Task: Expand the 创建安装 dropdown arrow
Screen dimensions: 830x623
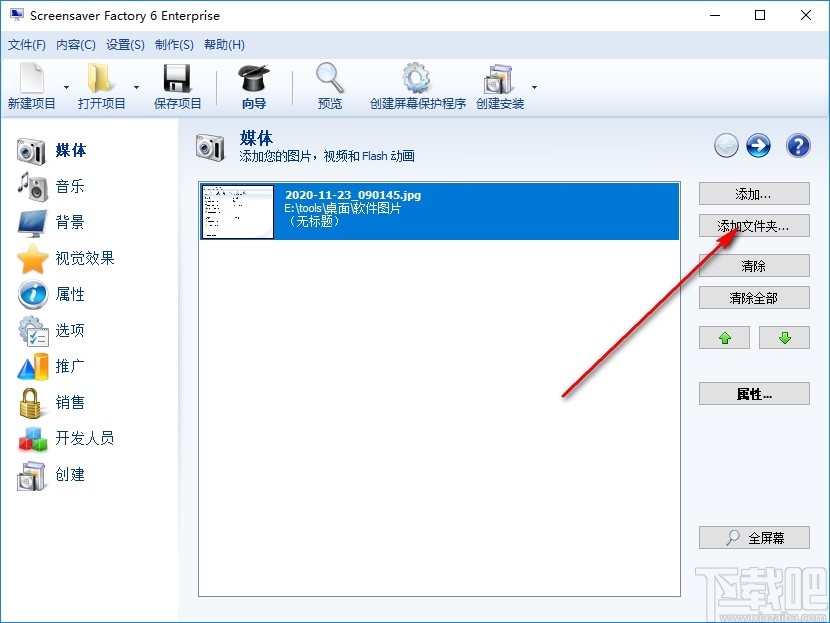Action: pyautogui.click(x=534, y=87)
